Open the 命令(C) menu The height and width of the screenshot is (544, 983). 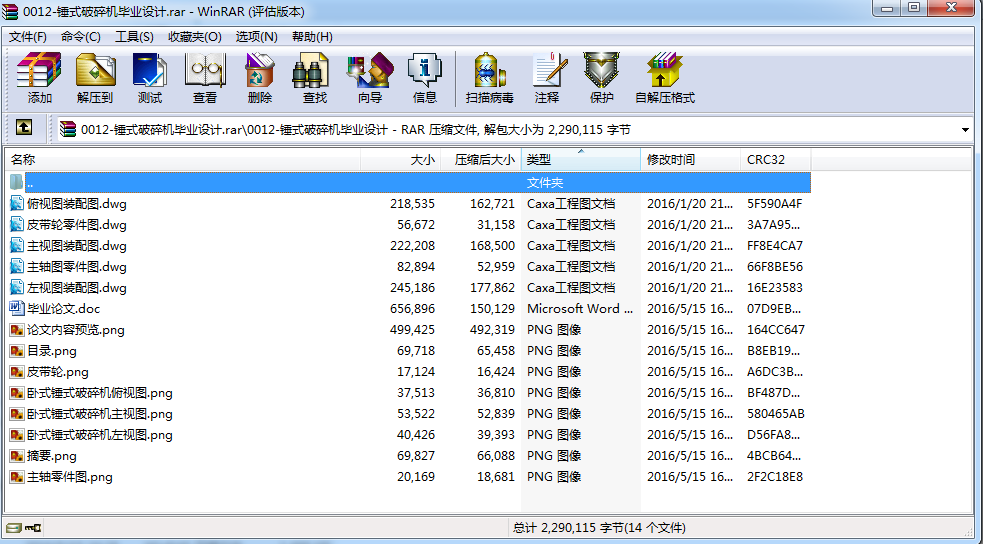(81, 37)
